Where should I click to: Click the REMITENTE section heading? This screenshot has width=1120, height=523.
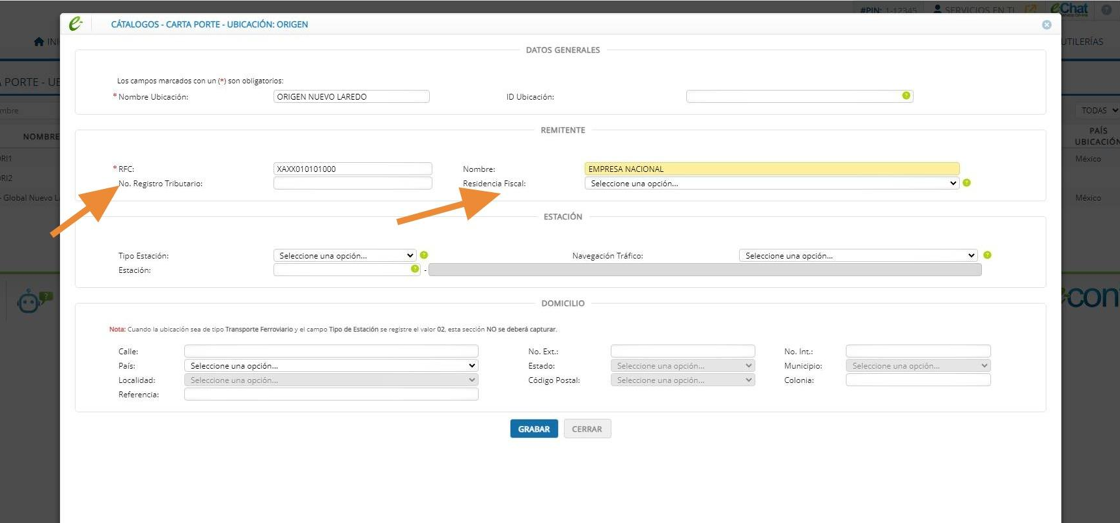[563, 130]
